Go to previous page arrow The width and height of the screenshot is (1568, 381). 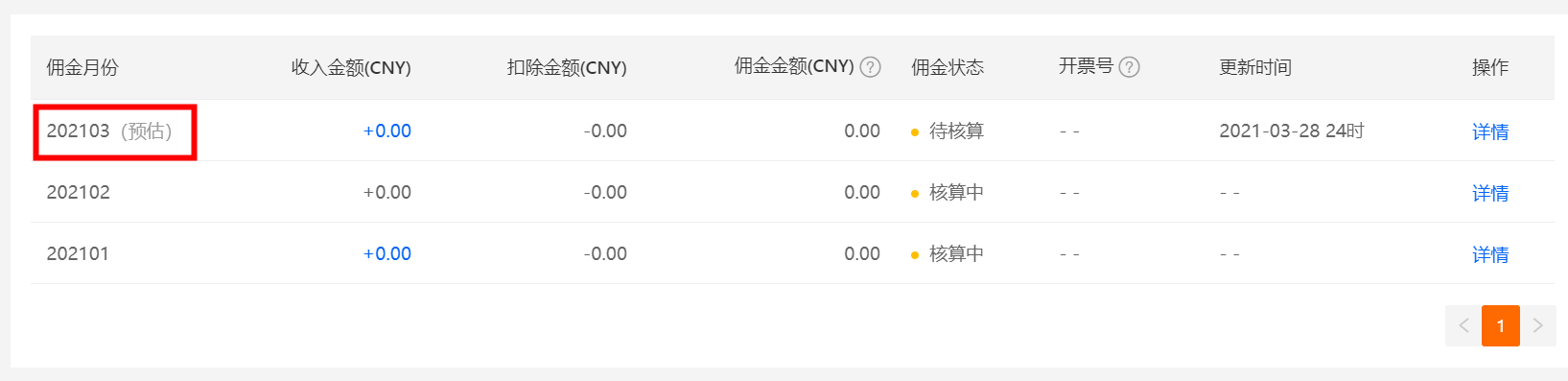[x=1463, y=325]
